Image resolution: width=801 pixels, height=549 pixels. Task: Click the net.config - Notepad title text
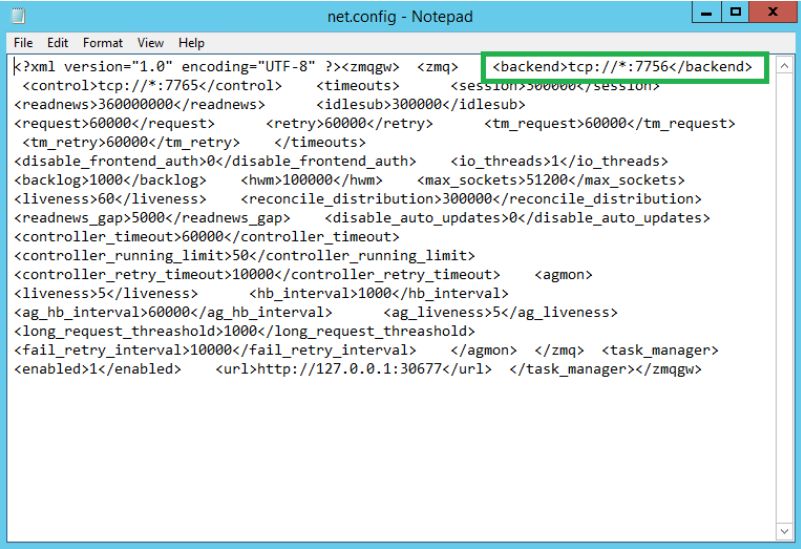tap(400, 17)
